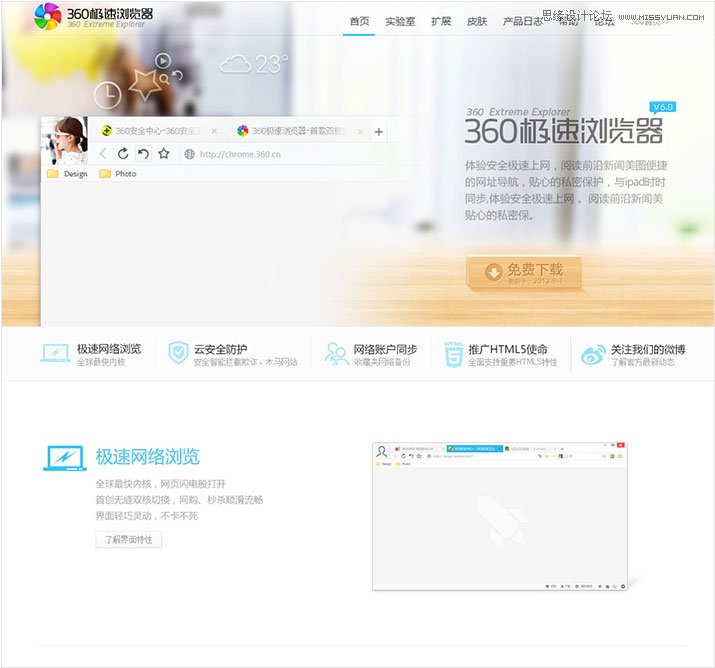This screenshot has height=668, width=715.
Task: Click the star outline icon in banner
Action: tap(144, 84)
